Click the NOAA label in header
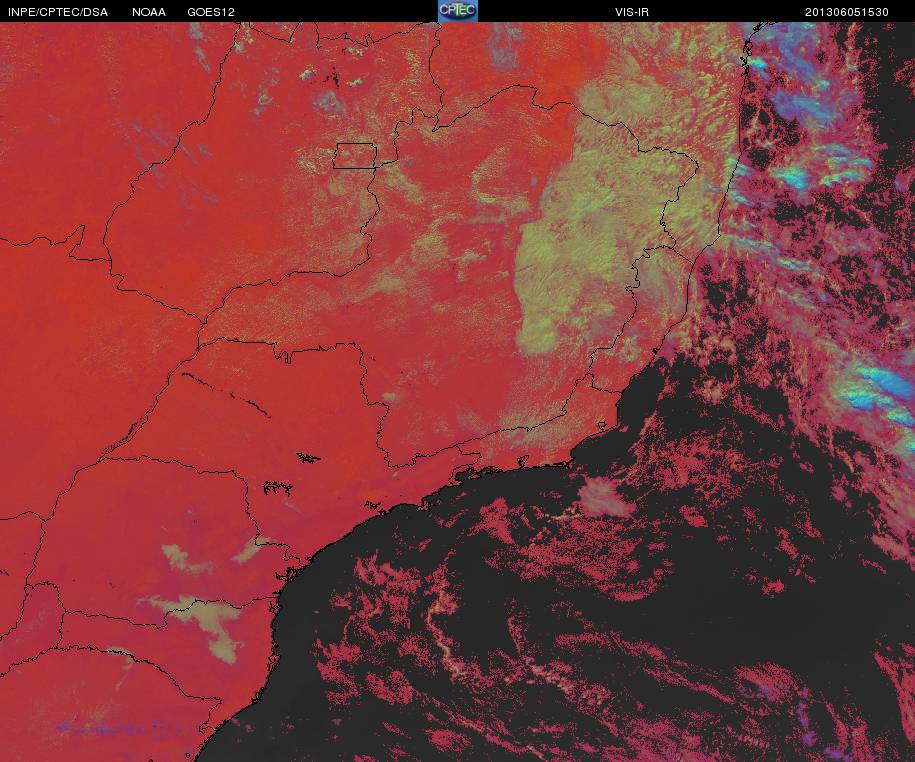Screen dimensions: 915x762 (x=149, y=12)
